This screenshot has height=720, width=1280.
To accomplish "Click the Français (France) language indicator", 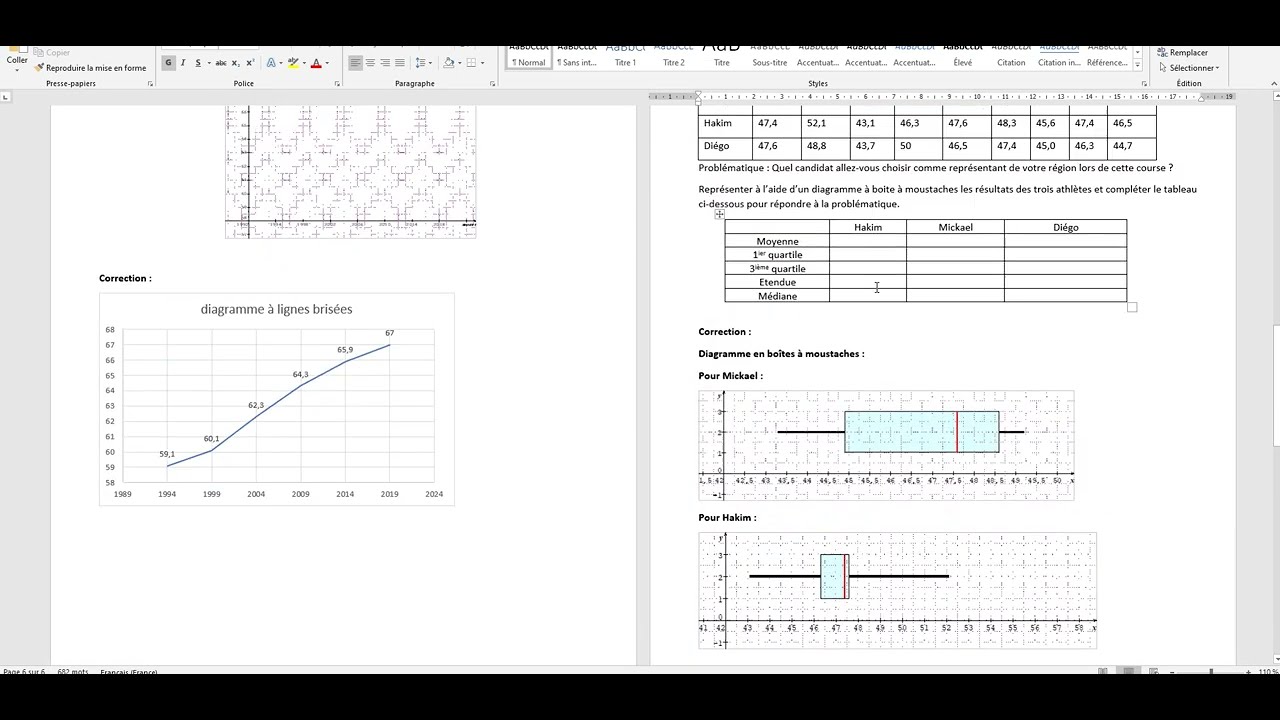I will [129, 672].
